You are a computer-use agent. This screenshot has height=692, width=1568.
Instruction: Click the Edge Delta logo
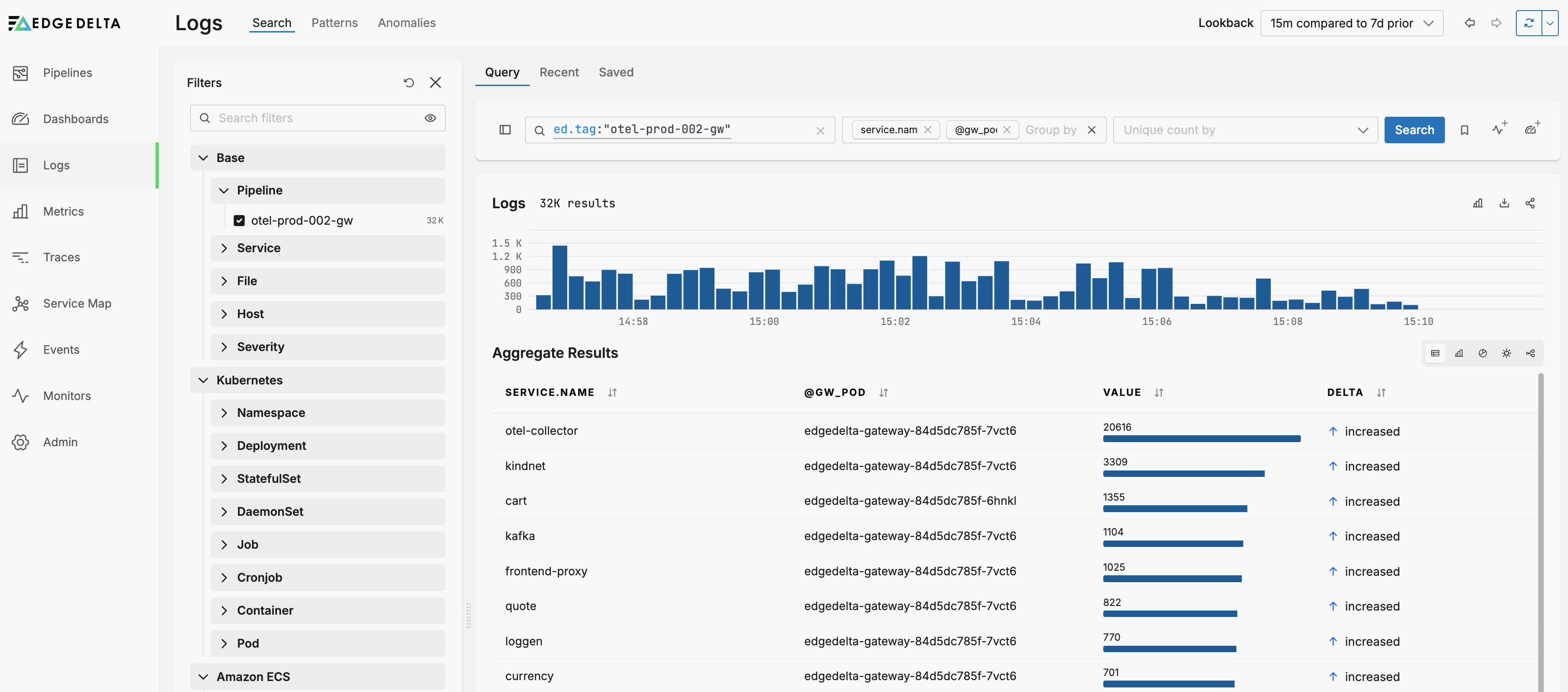click(64, 23)
